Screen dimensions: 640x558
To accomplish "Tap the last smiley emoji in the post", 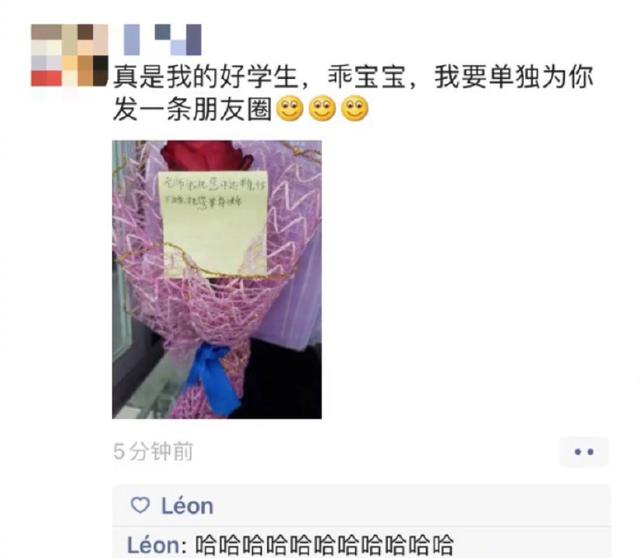I will 355,109.
